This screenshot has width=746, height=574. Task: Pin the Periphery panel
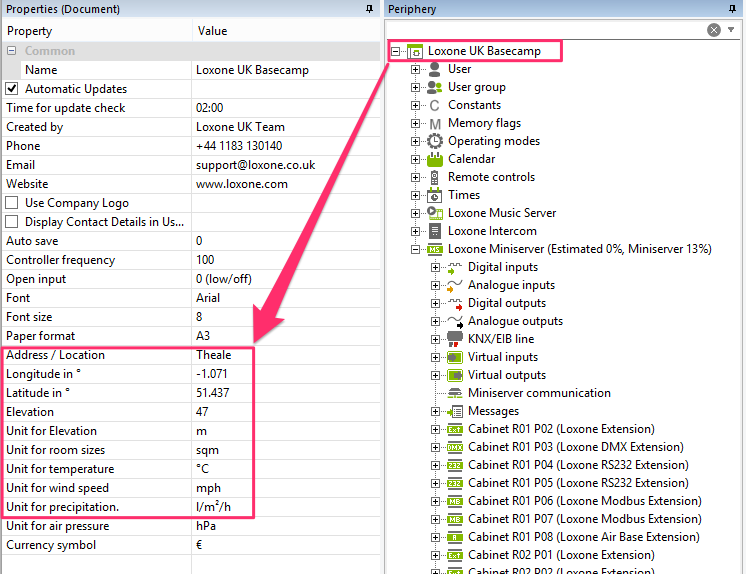[735, 9]
